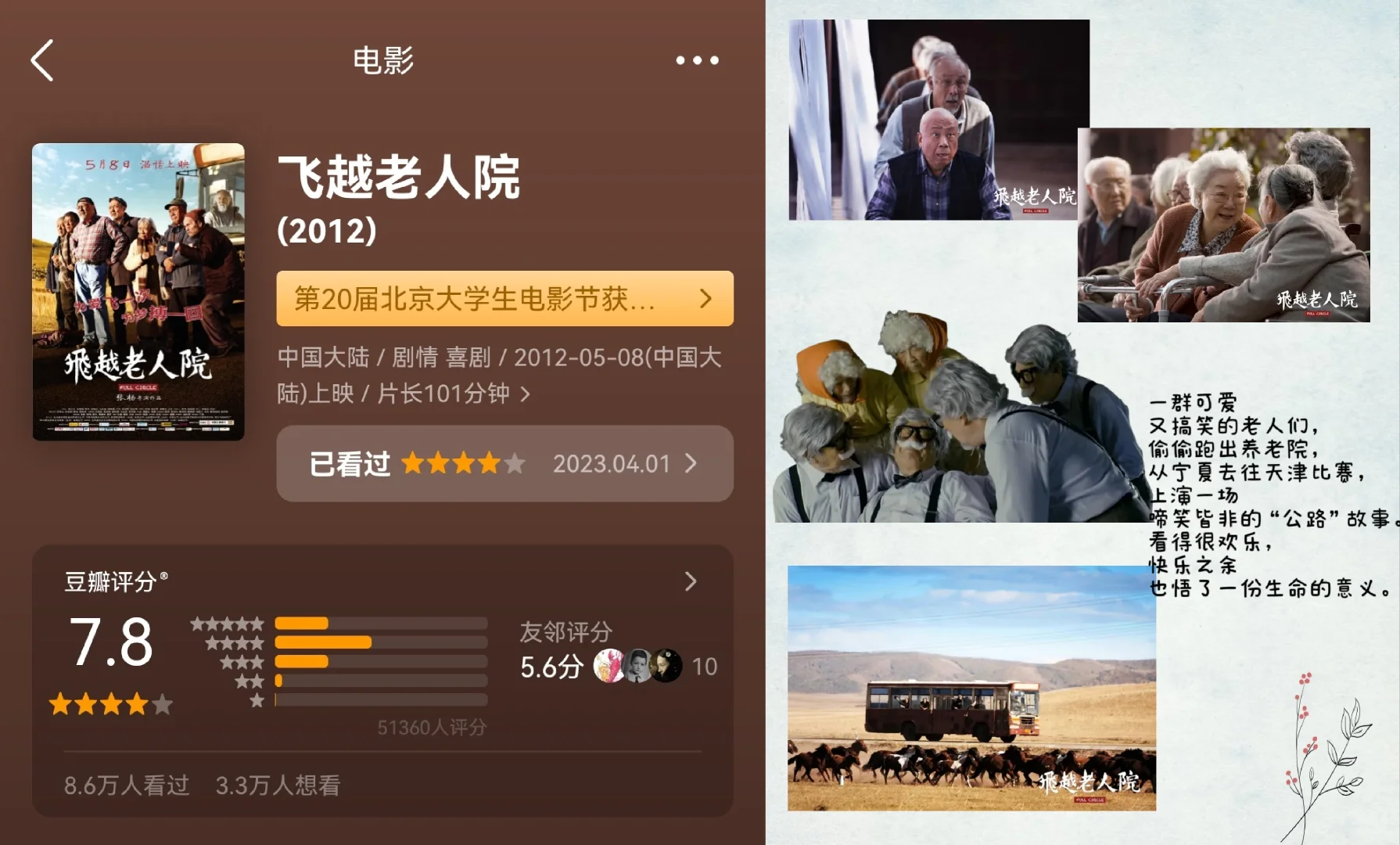The image size is (1400, 845).
Task: Open the 8.6万人看过 viewers list
Action: click(x=127, y=785)
